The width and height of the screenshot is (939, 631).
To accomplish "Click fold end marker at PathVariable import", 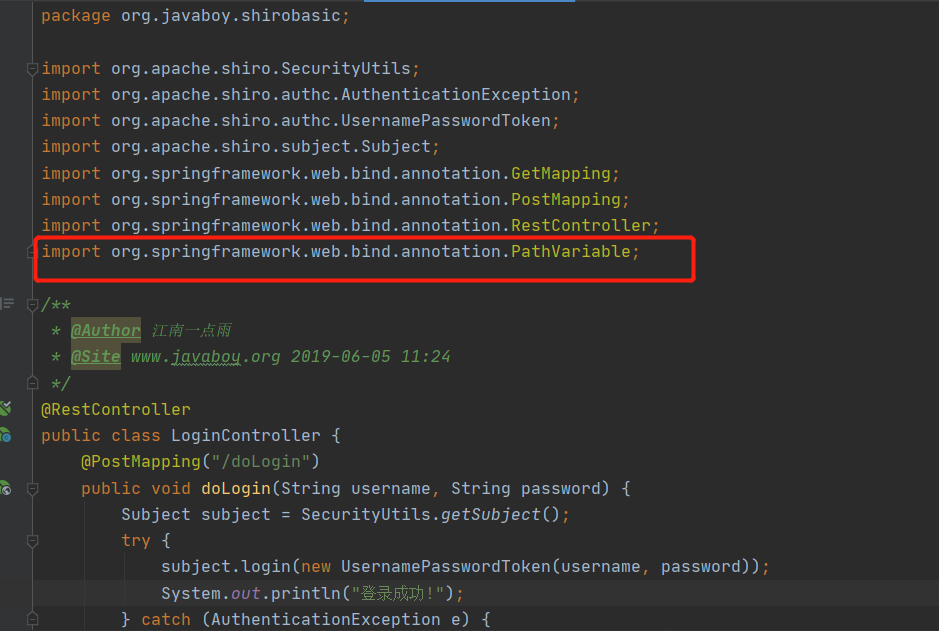I will coord(31,252).
